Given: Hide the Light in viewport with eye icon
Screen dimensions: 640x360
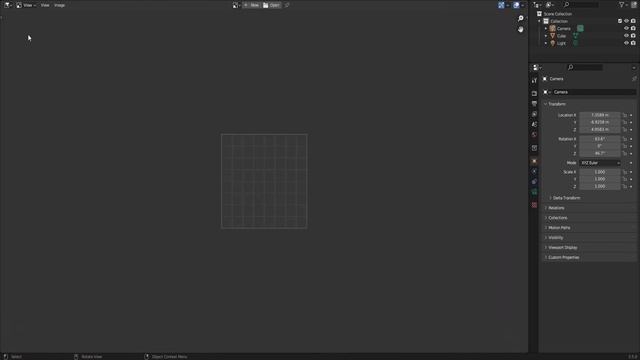Looking at the screenshot, I should (627, 43).
